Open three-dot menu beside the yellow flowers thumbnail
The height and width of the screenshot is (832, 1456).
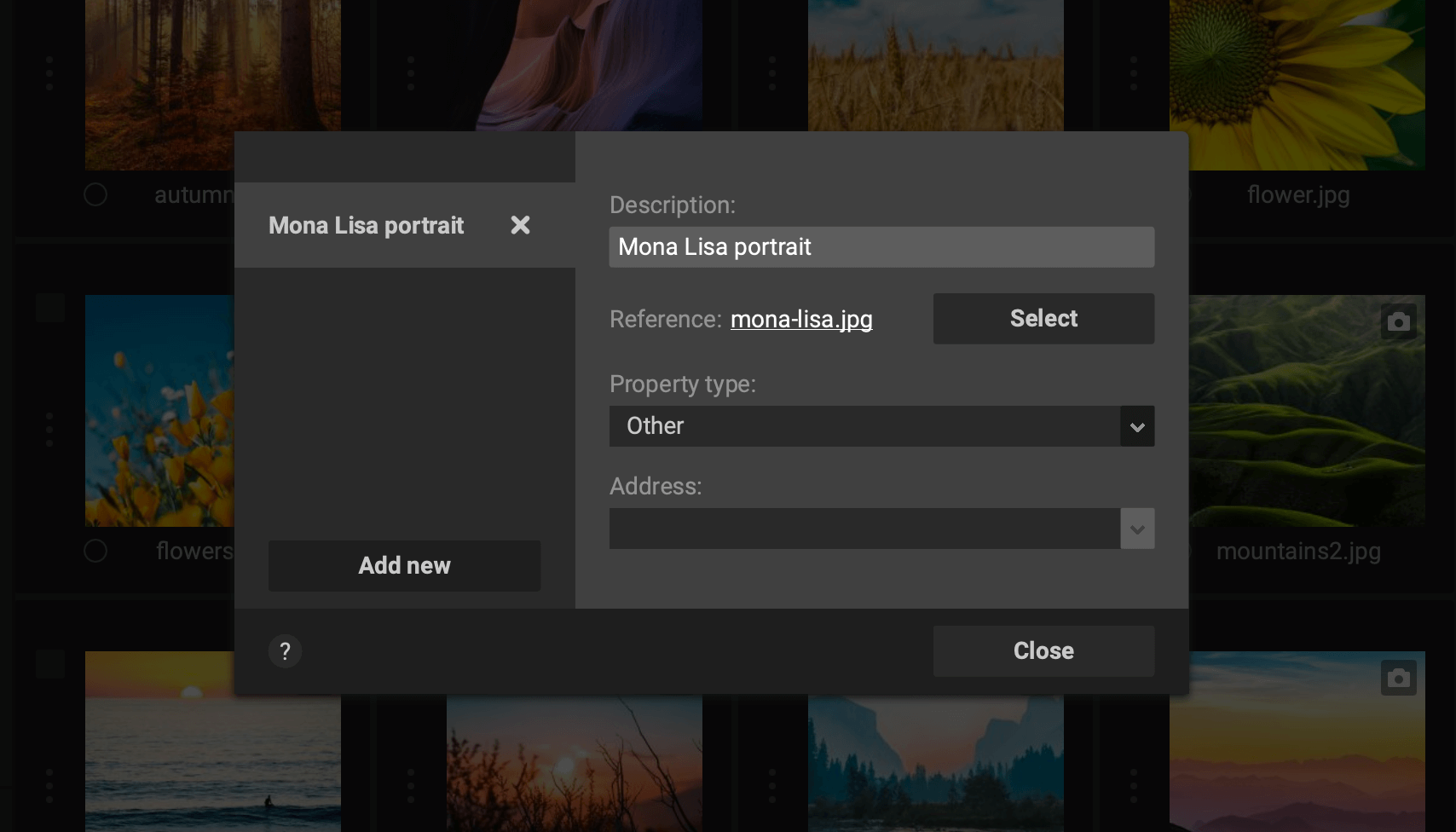[49, 430]
